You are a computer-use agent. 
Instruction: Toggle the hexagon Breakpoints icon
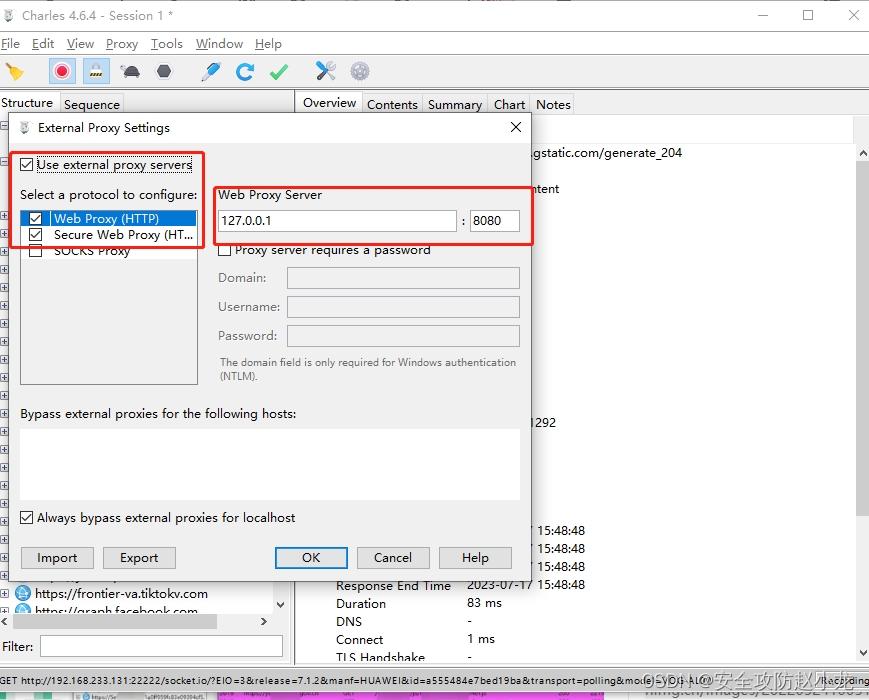tap(164, 71)
